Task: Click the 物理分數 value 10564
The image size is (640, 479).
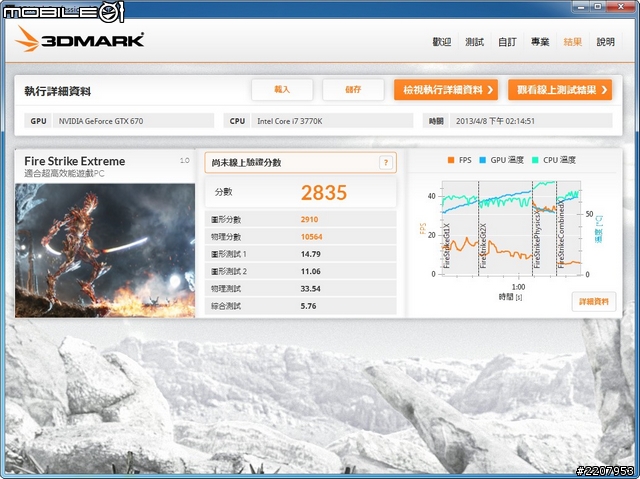Action: click(311, 237)
